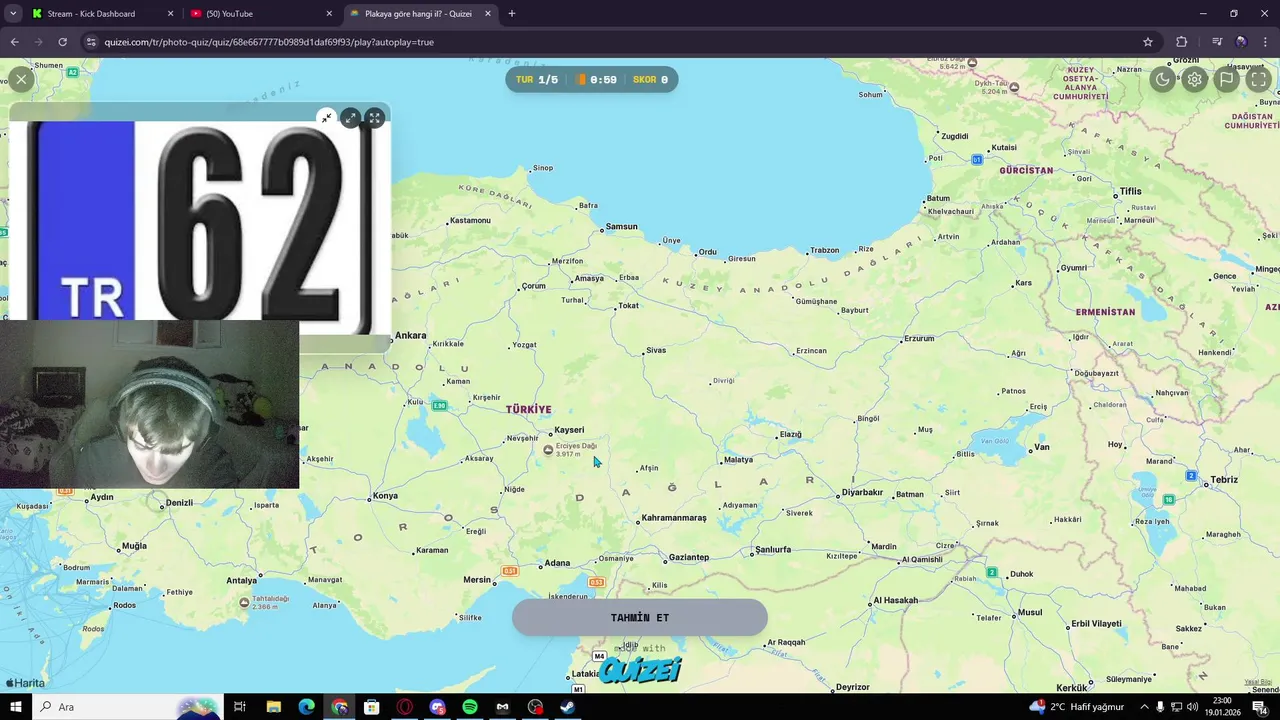The width and height of the screenshot is (1280, 720).
Task: Close the quiz with the X button
Action: [x=21, y=79]
